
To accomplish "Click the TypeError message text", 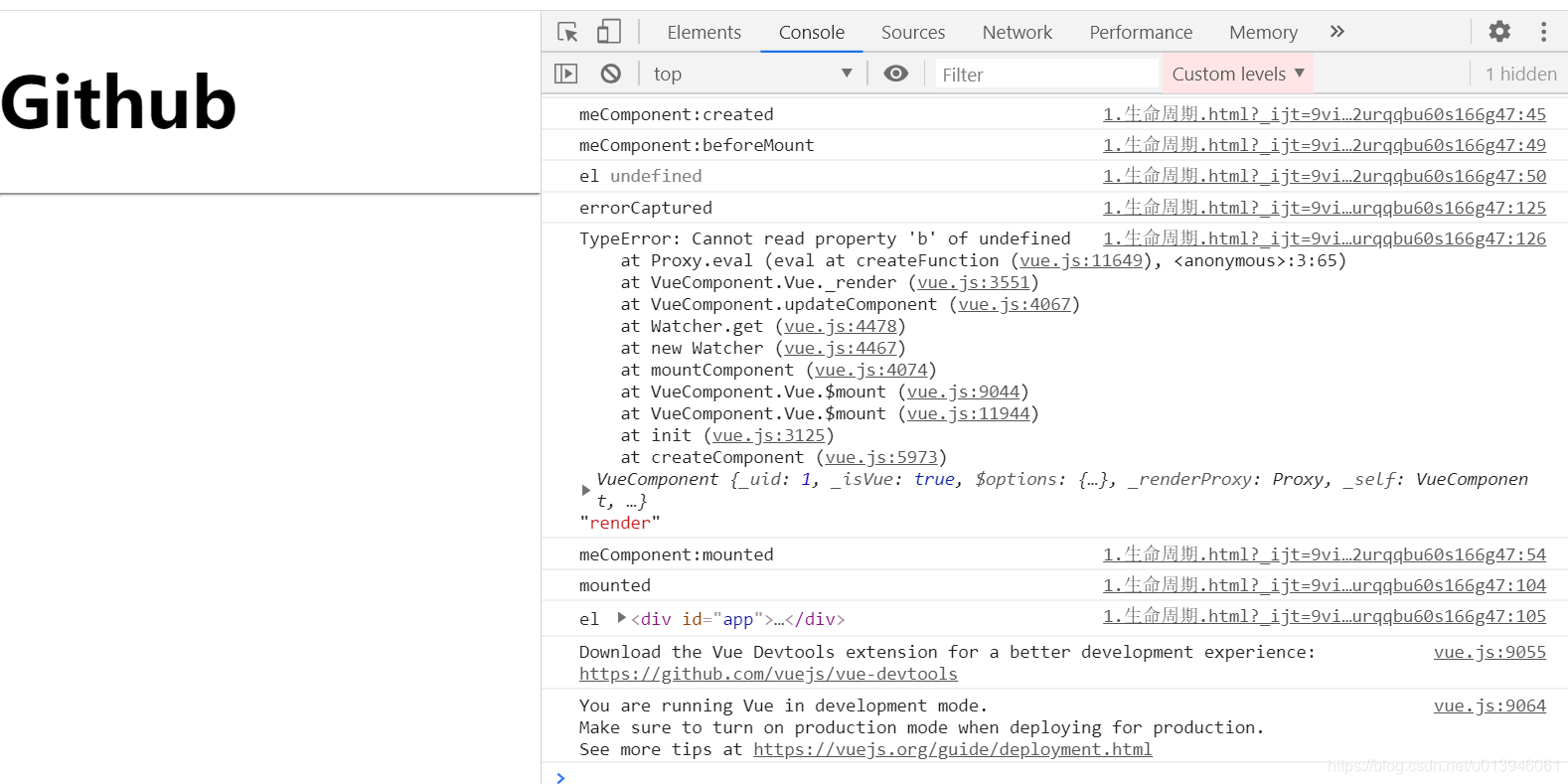I will (x=825, y=238).
